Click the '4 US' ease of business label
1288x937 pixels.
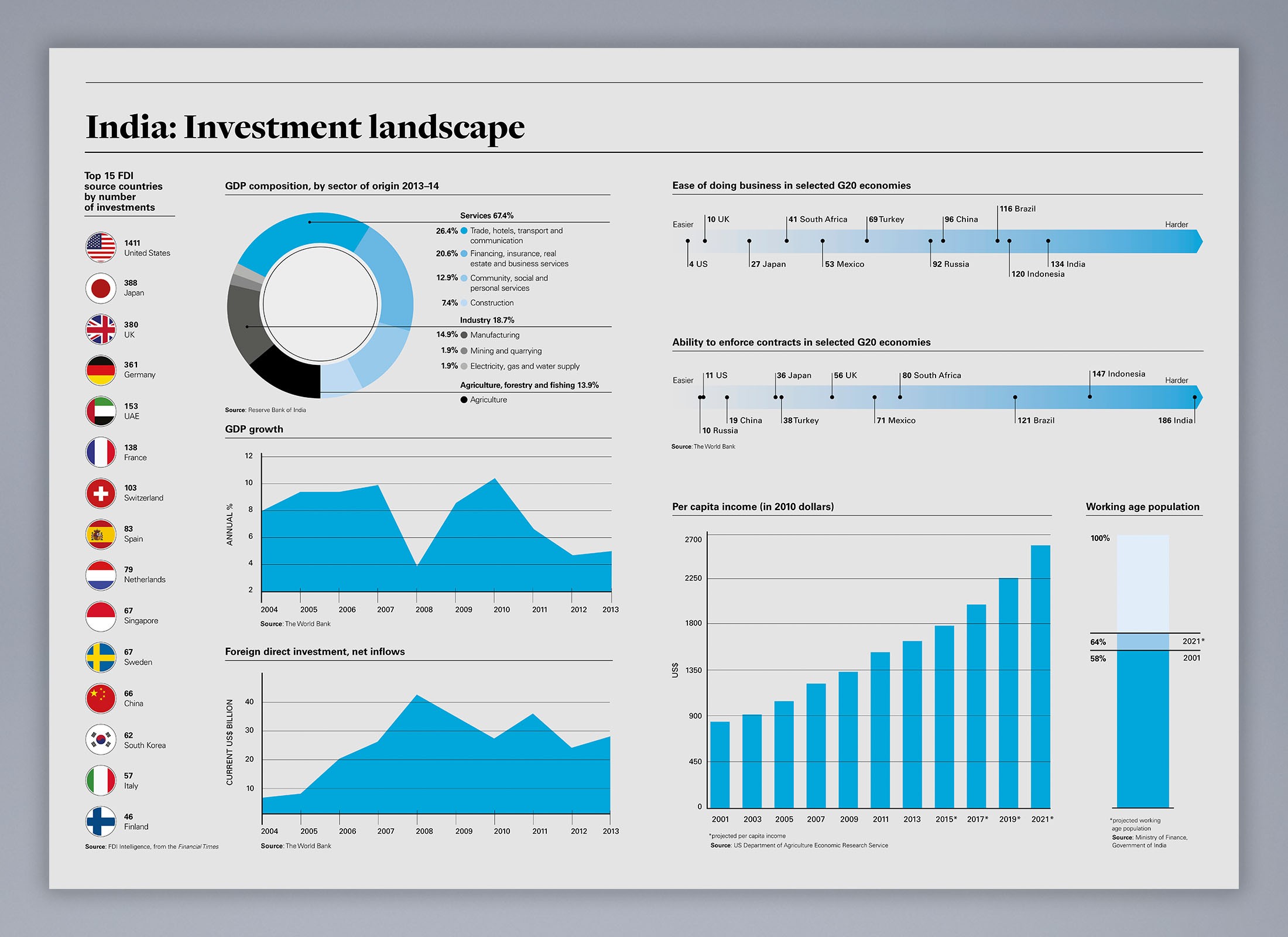(698, 264)
